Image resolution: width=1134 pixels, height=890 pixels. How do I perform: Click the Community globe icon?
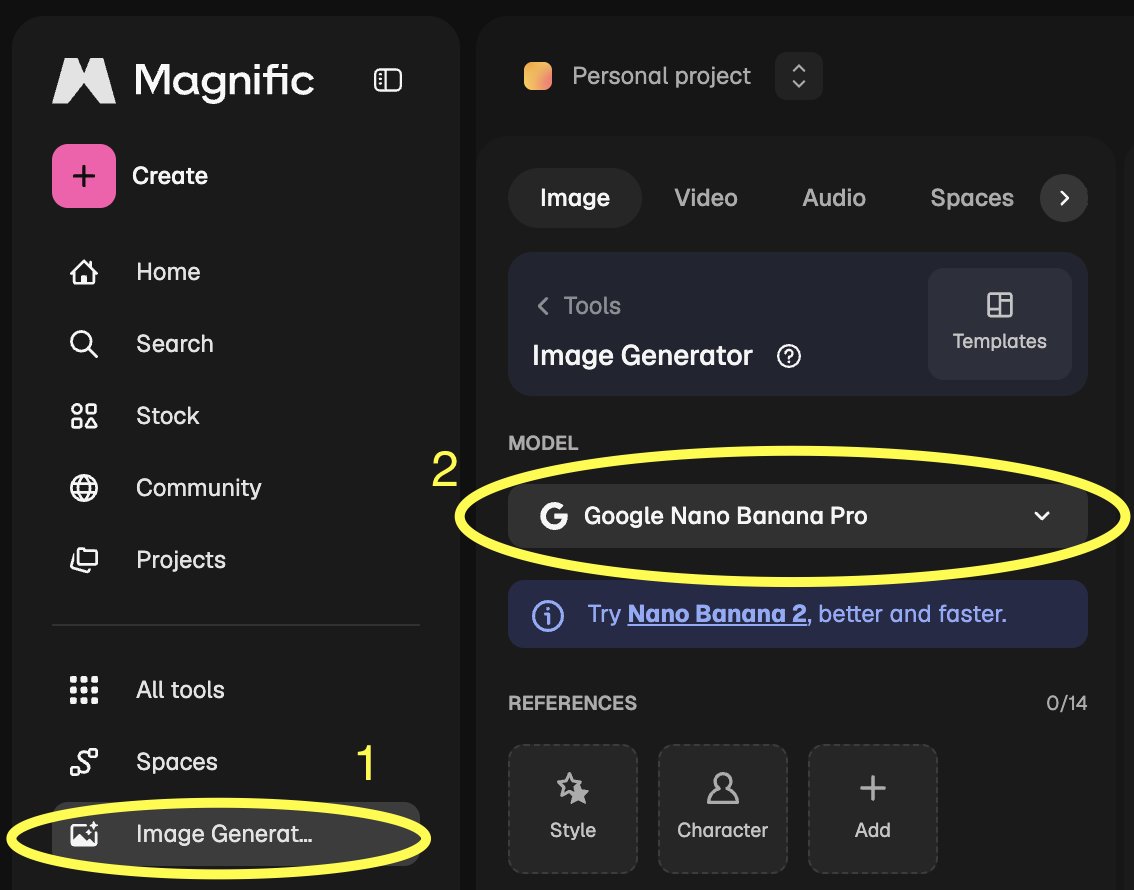[x=84, y=488]
